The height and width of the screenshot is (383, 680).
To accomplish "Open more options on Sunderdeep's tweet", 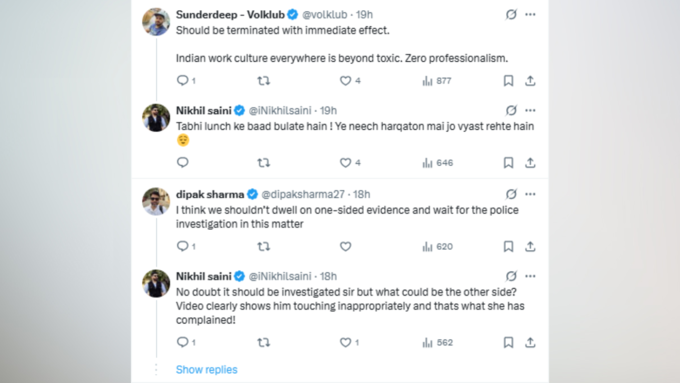I will tap(530, 14).
